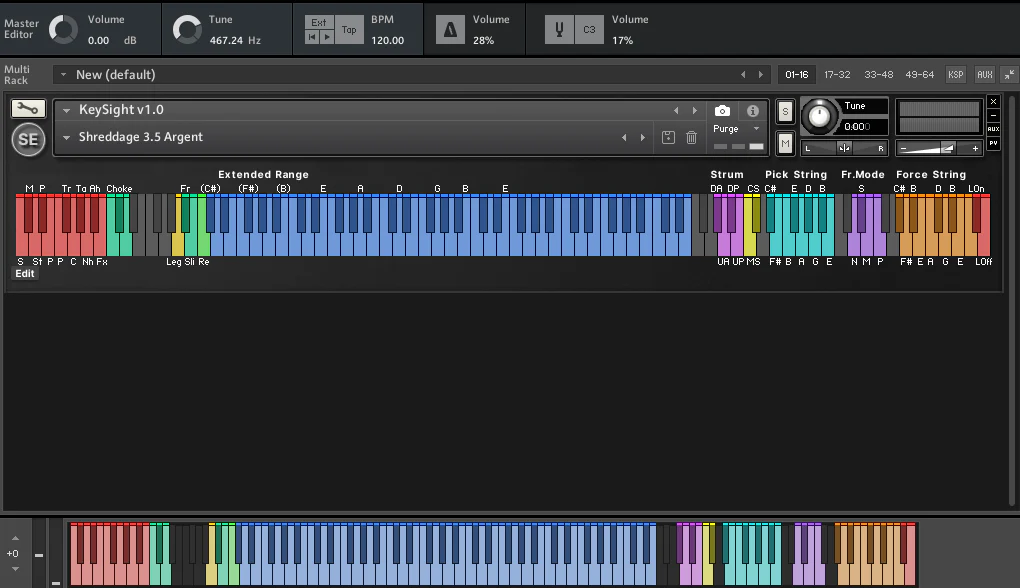Remove instrument with the X button

[x=993, y=102]
